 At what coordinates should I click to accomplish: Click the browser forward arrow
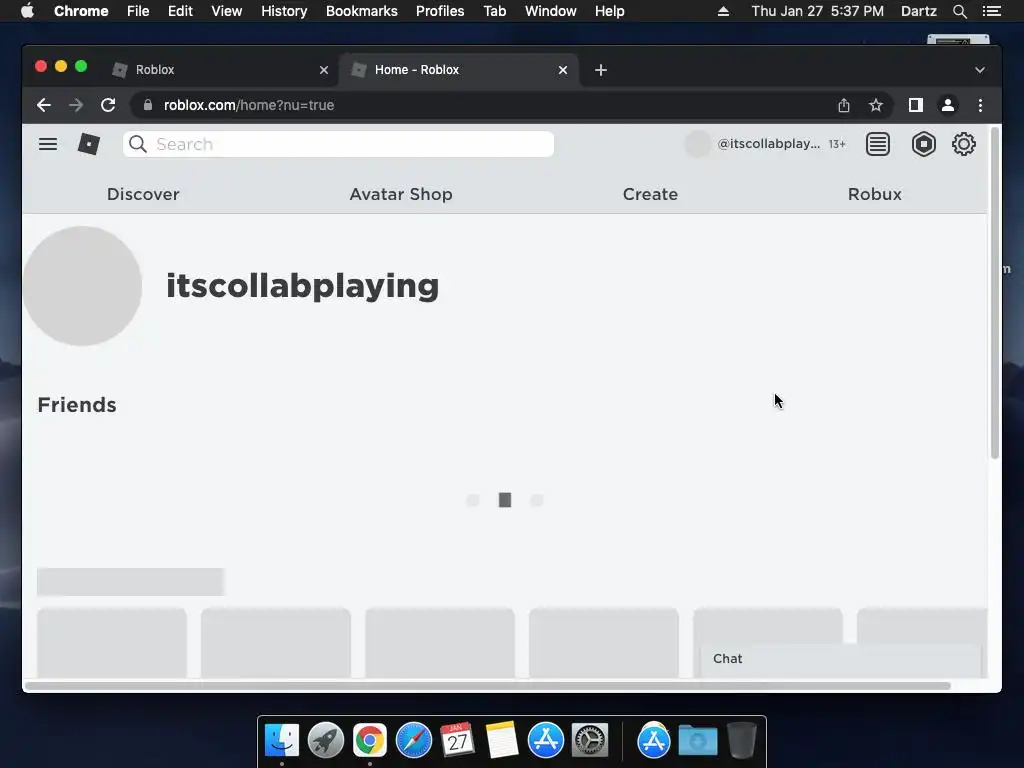pos(76,105)
